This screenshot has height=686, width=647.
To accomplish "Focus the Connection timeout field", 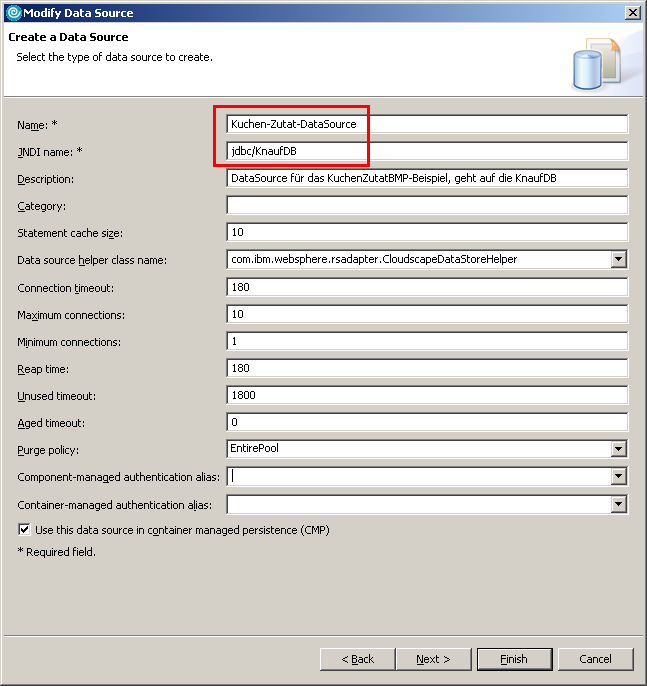I will click(x=427, y=287).
